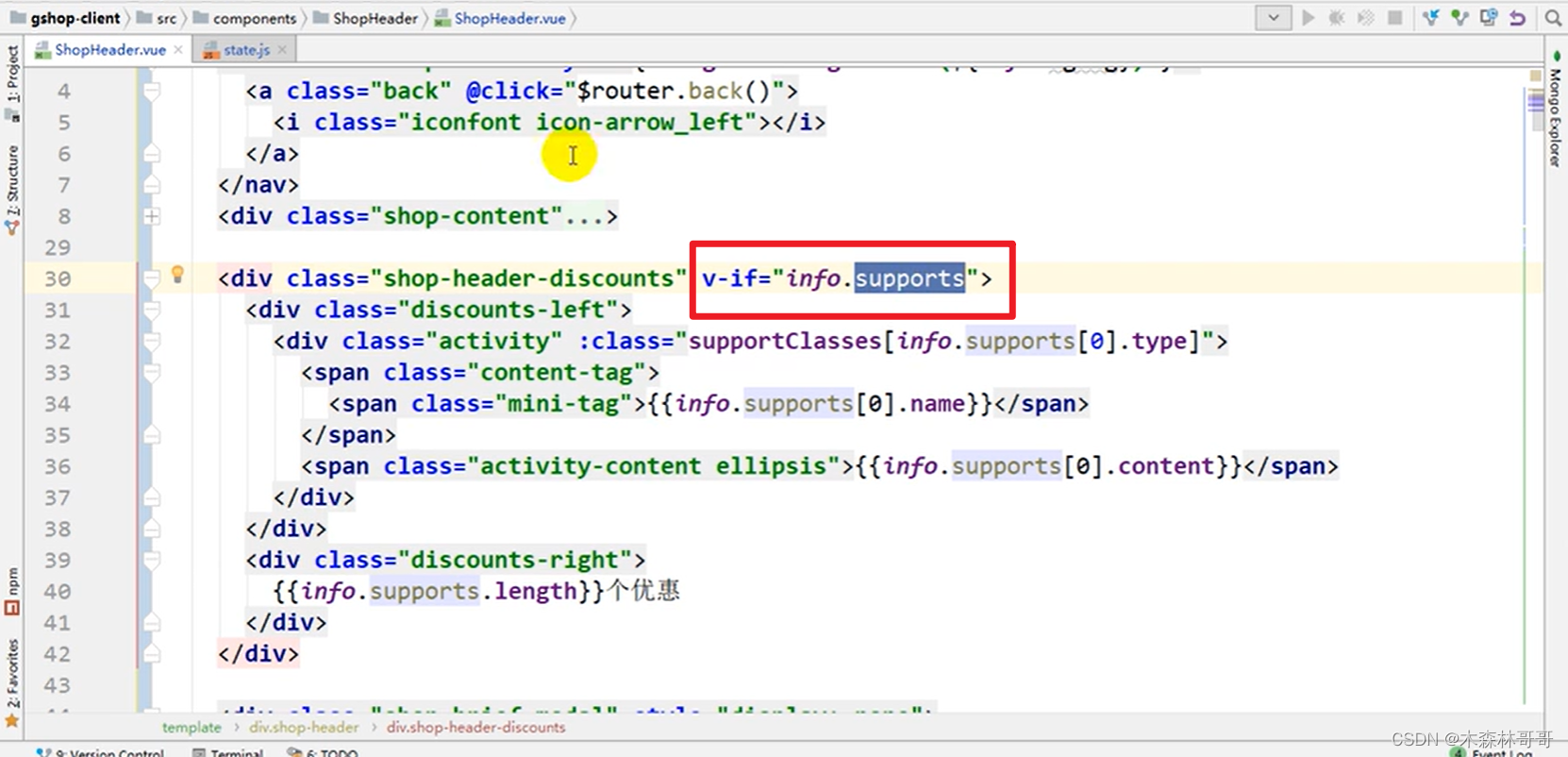The image size is (1568, 757).
Task: Click the src folder breadcrumb
Action: coord(157,18)
